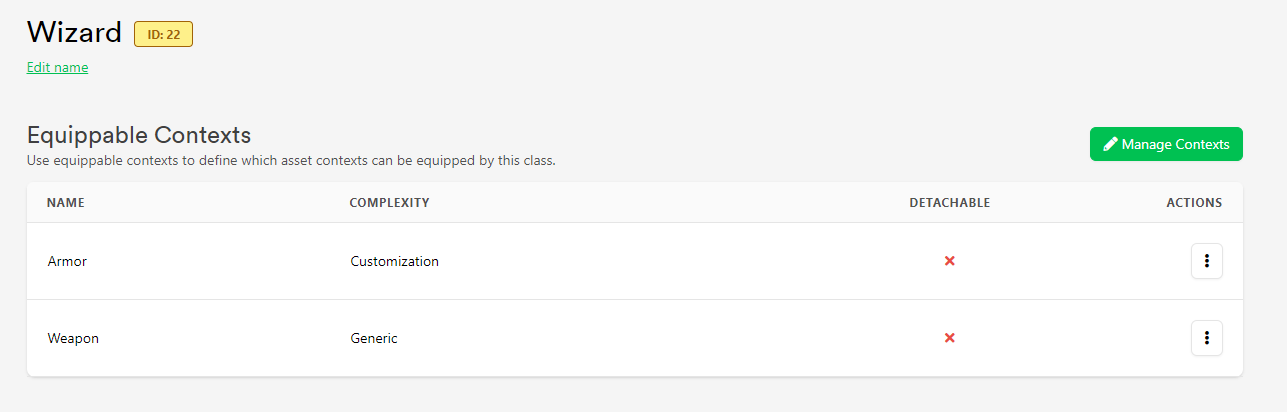The width and height of the screenshot is (1287, 412).
Task: Click the Customization complexity cell
Action: [x=394, y=261]
